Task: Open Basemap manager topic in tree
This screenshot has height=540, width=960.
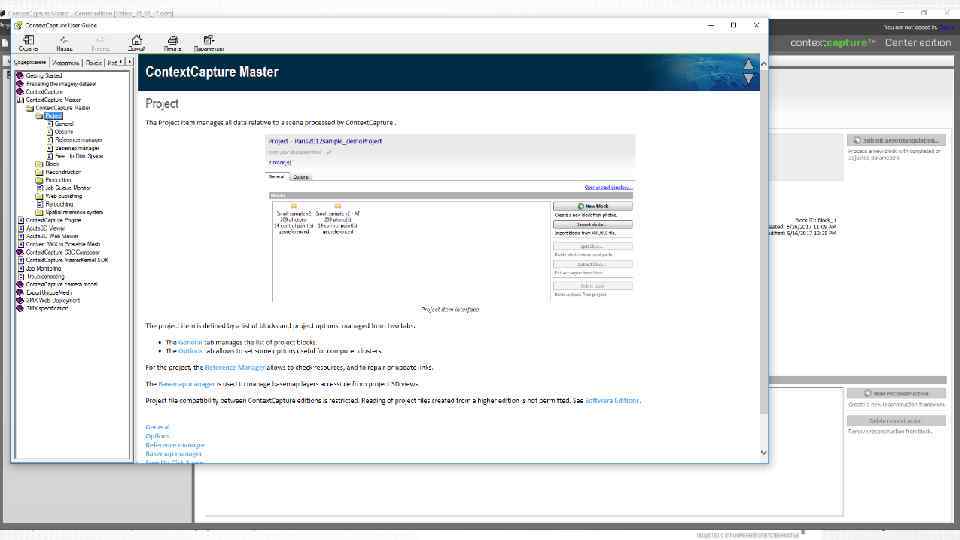Action: [x=77, y=148]
